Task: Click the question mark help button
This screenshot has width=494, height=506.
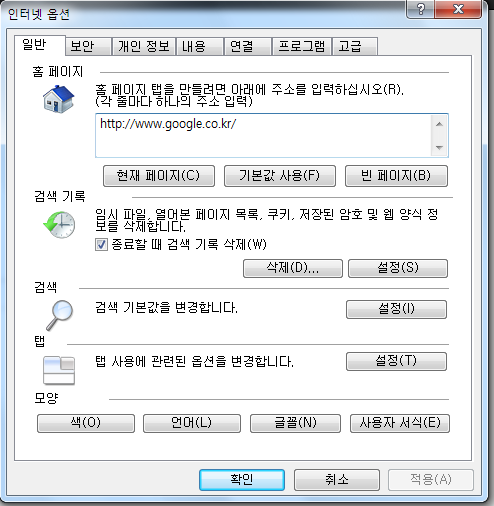Action: tap(420, 9)
